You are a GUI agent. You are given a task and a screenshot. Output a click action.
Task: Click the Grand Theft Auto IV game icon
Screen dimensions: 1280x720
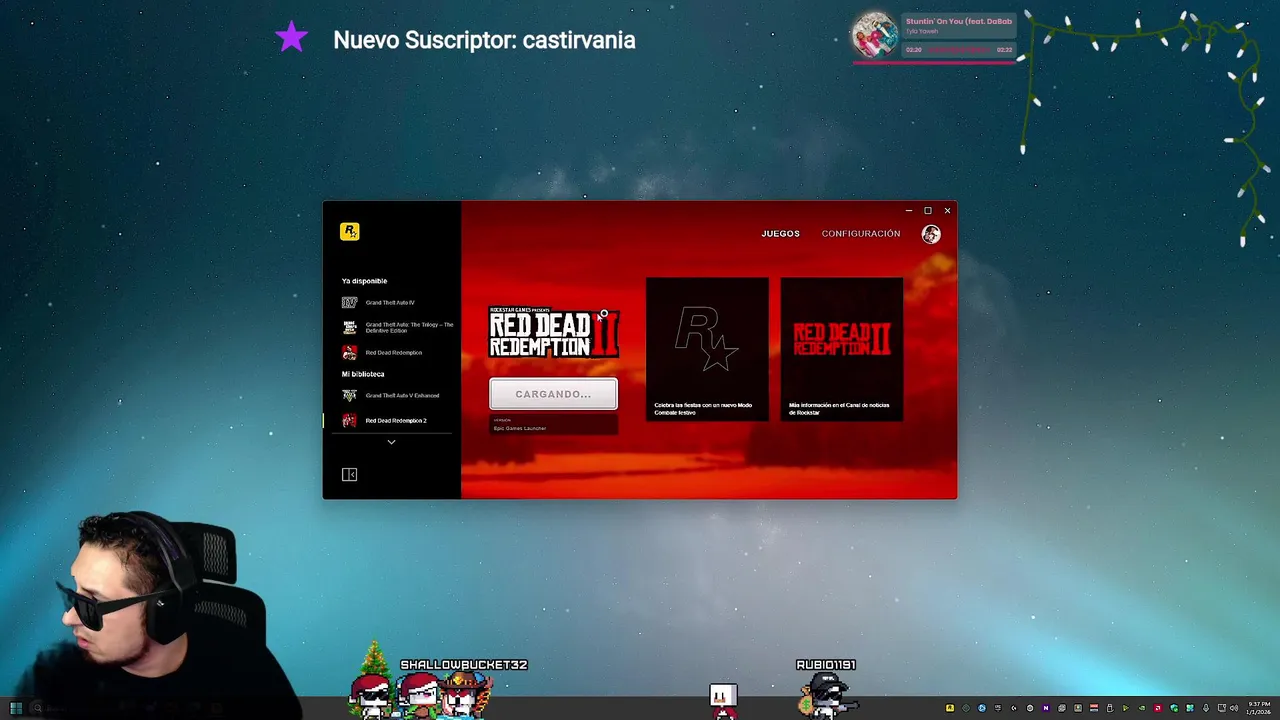click(349, 302)
